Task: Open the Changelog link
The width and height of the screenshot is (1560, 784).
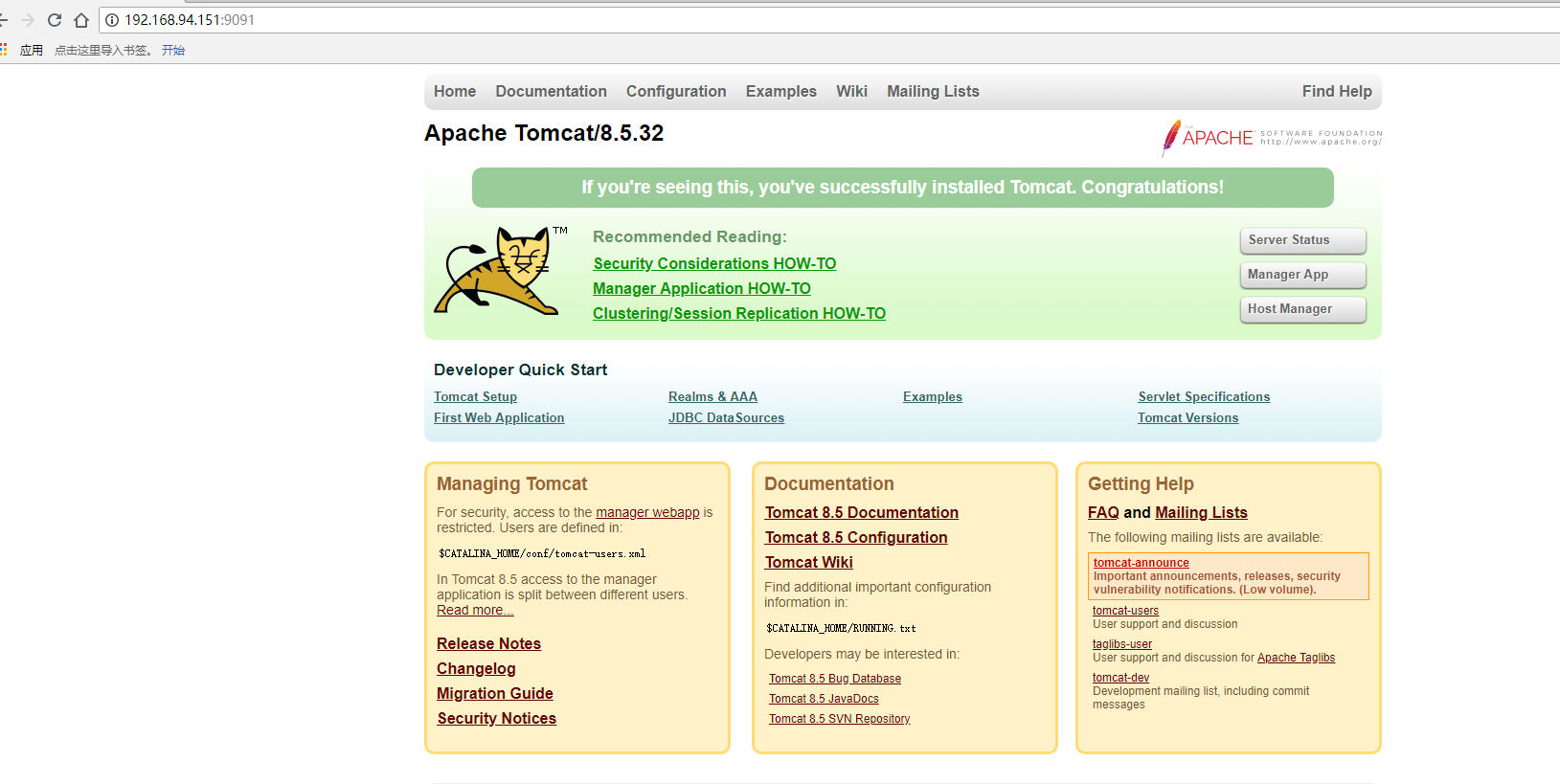Action: (x=476, y=669)
